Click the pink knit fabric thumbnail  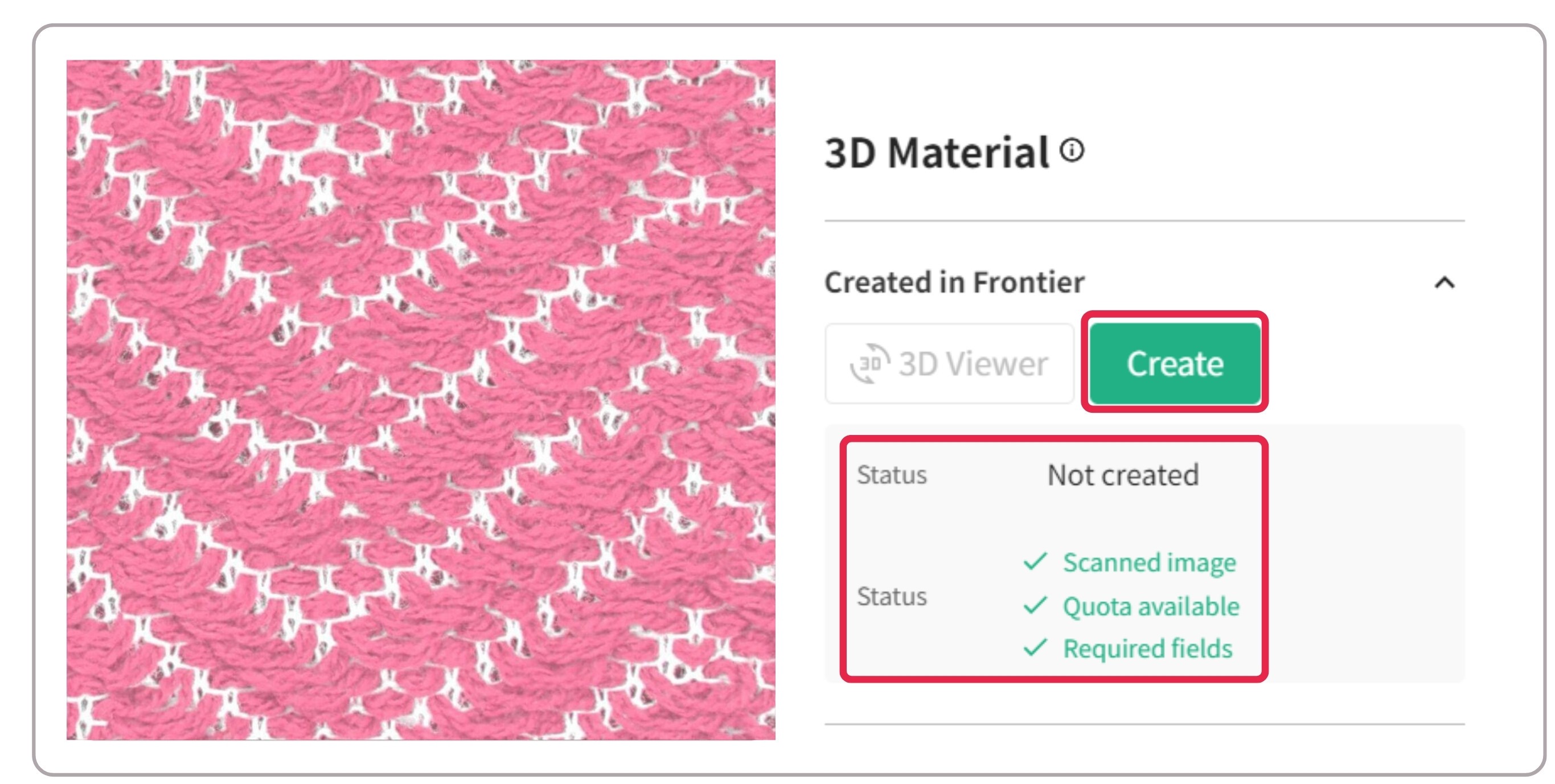421,400
